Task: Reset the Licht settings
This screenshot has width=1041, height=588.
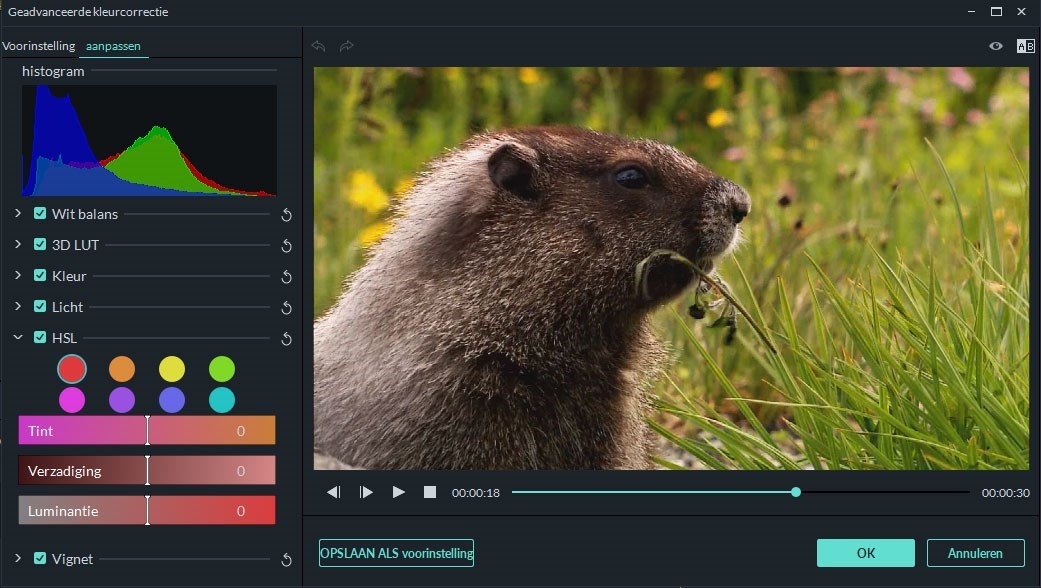Action: point(286,308)
